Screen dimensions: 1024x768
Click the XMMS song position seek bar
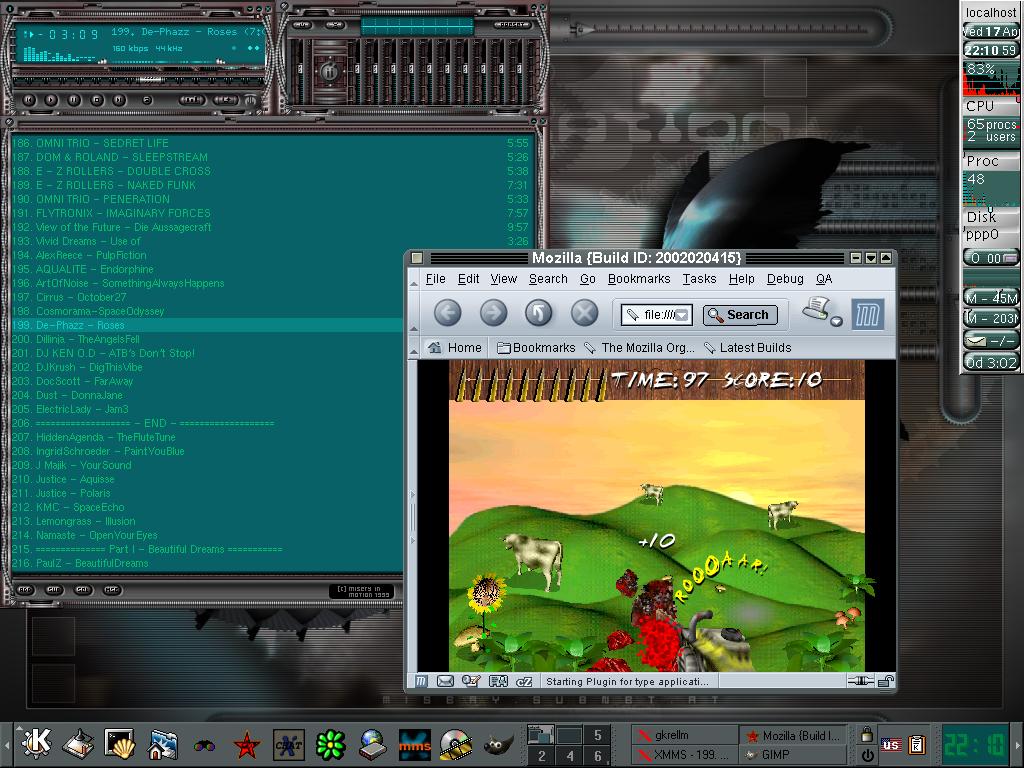pyautogui.click(x=138, y=80)
